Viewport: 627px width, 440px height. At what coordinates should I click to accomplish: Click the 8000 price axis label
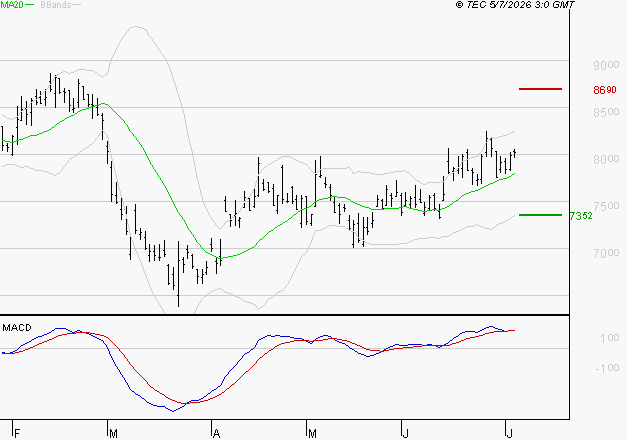606,159
